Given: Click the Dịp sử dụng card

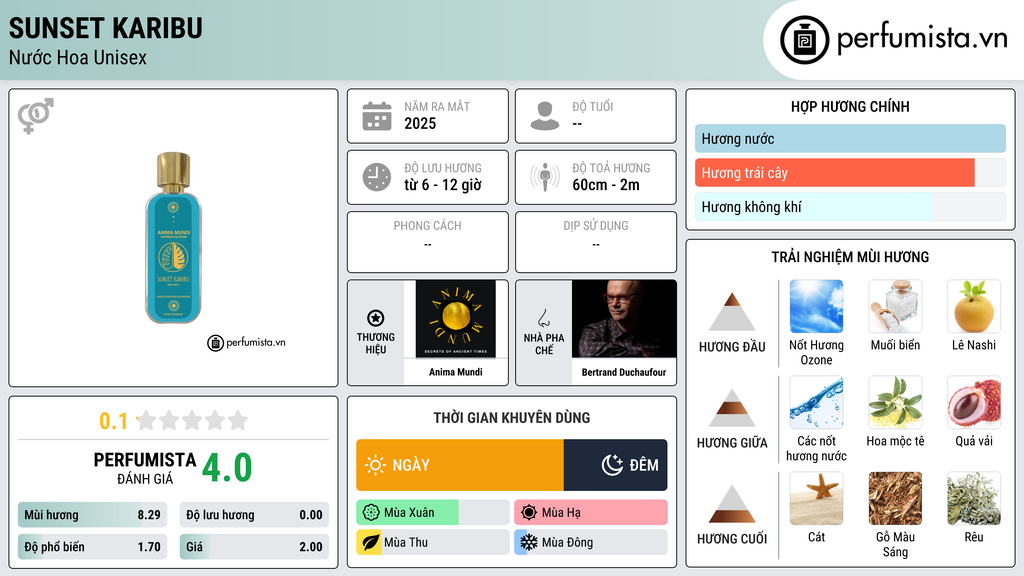Looking at the screenshot, I should [x=596, y=242].
